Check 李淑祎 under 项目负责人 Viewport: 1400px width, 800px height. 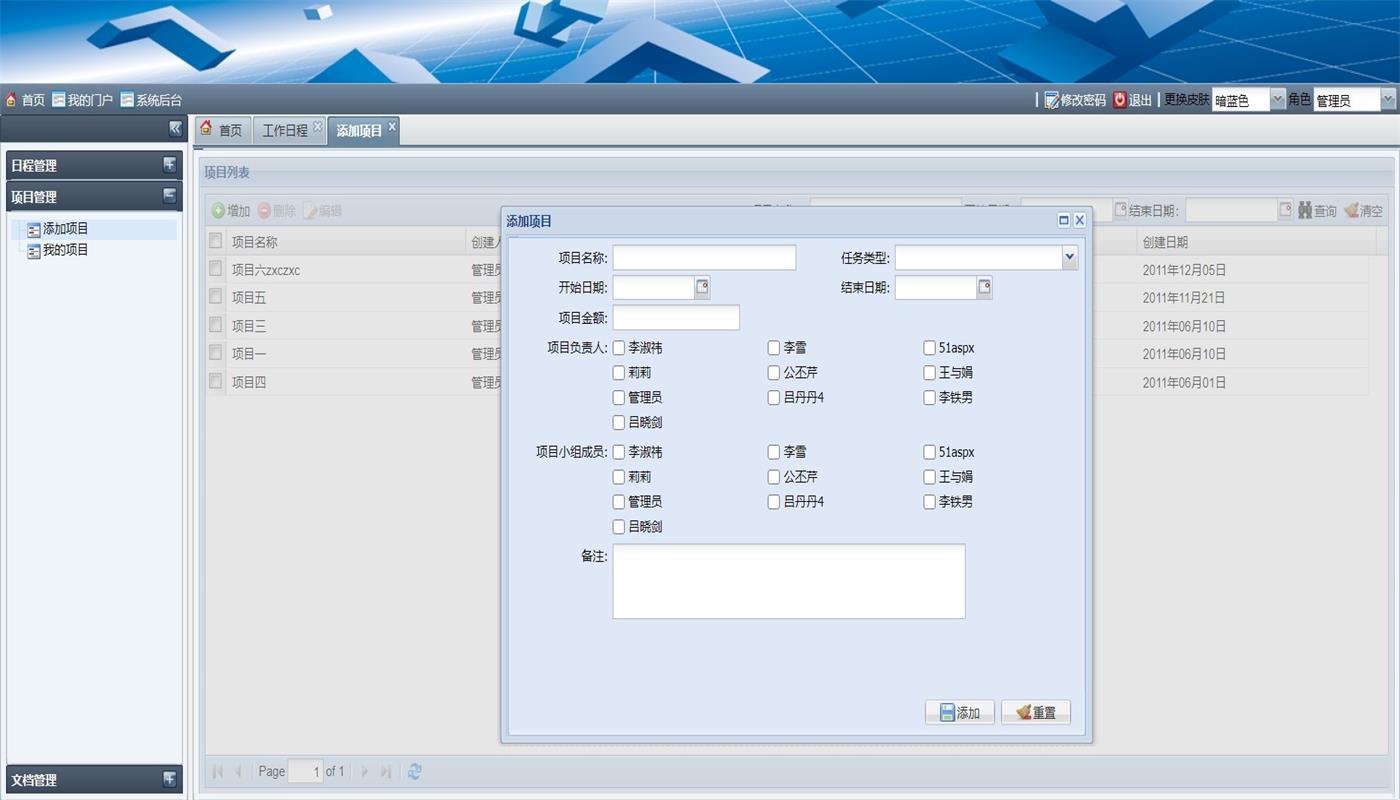pyautogui.click(x=619, y=348)
